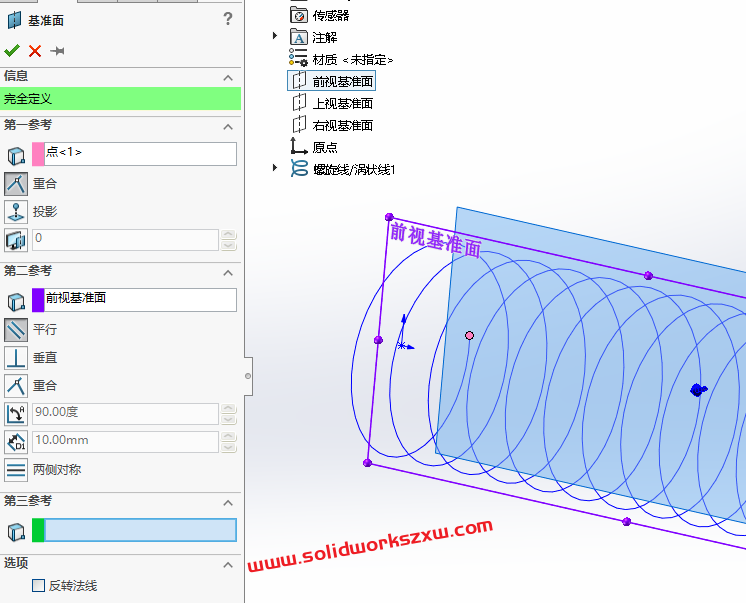Collapse the 第三参考 section
Image resolution: width=746 pixels, height=603 pixels.
(228, 503)
